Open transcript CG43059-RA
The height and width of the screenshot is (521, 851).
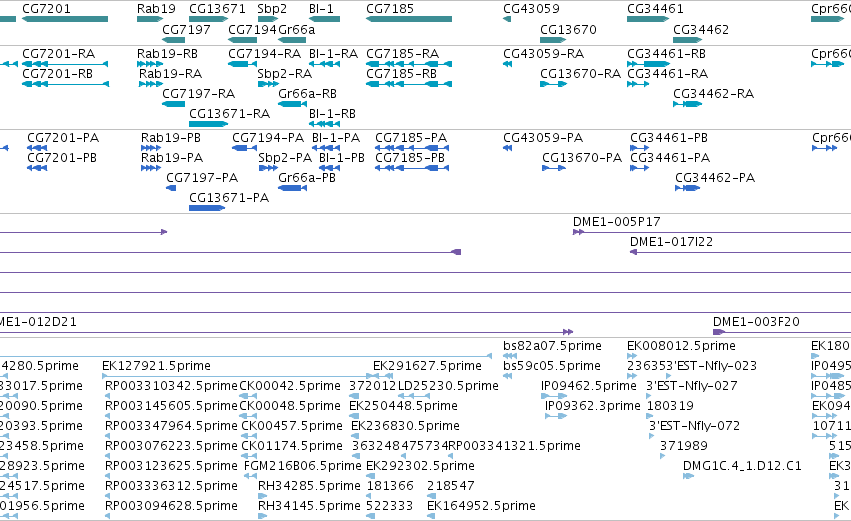[544, 54]
